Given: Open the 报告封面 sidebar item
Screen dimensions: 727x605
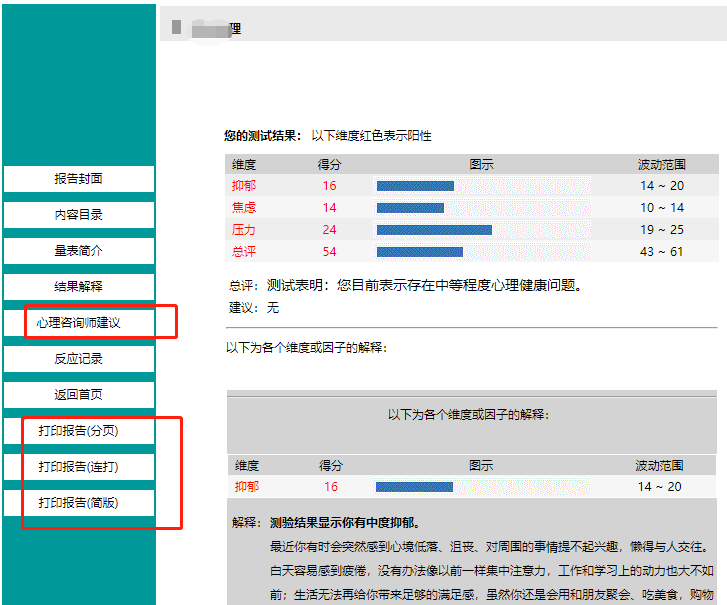Looking at the screenshot, I should click(x=78, y=179).
